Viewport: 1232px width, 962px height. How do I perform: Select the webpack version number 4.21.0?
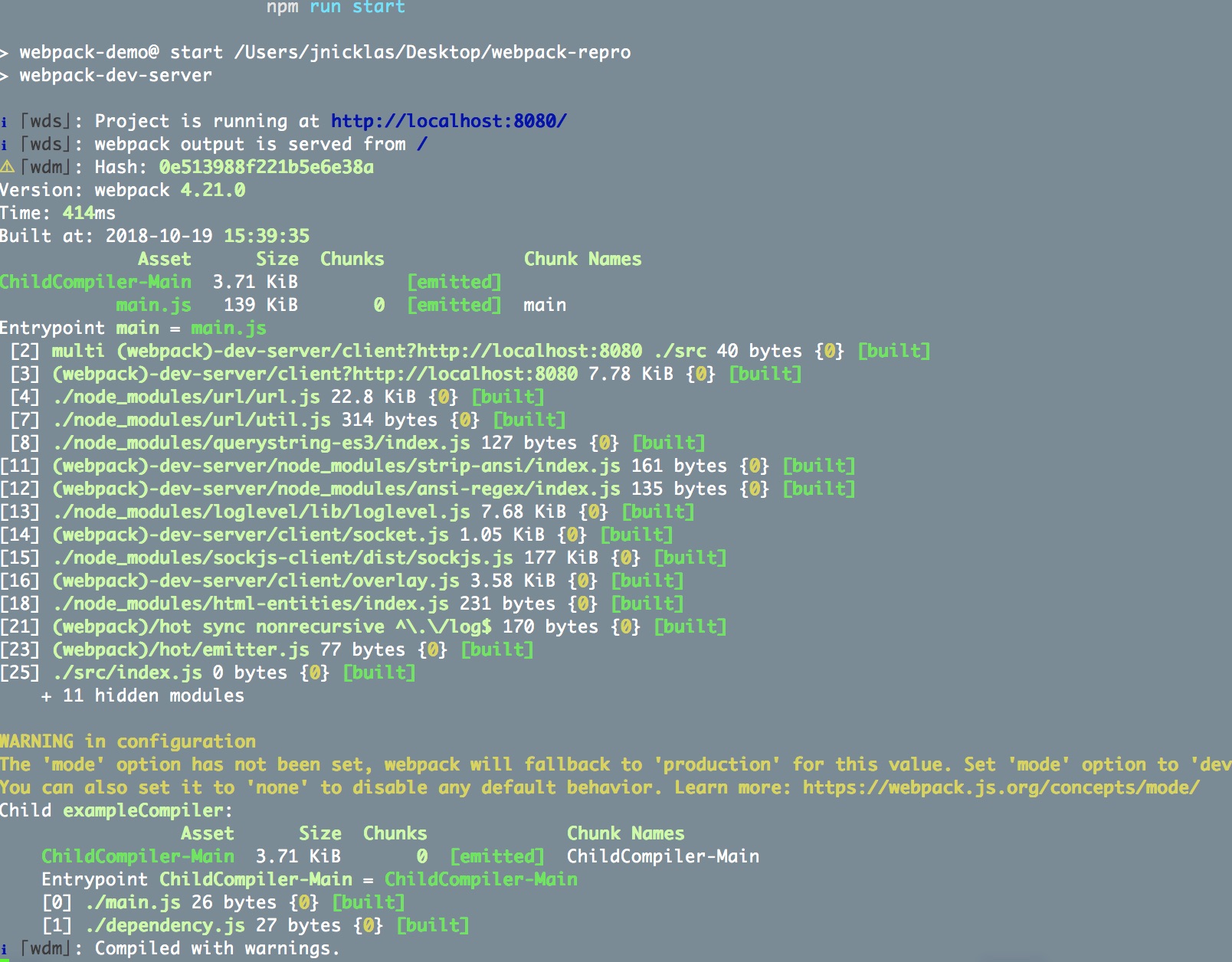tap(213, 190)
